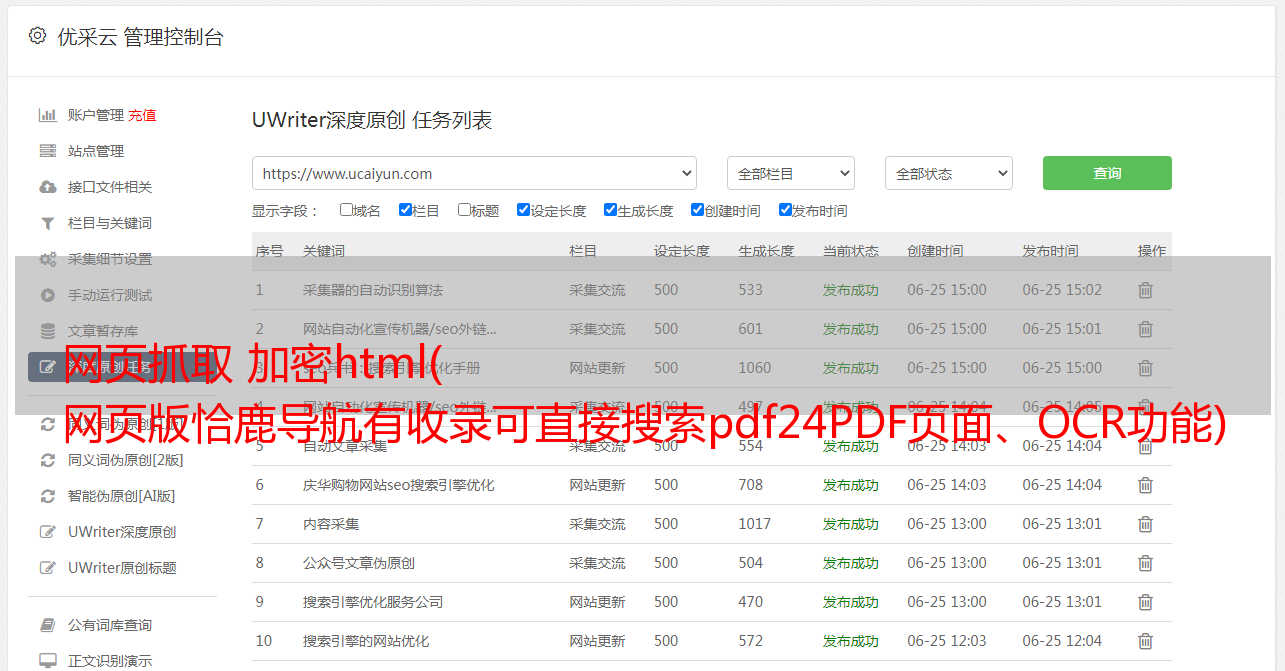Click the 发布时间 column header
The height and width of the screenshot is (671, 1285).
click(x=1050, y=251)
